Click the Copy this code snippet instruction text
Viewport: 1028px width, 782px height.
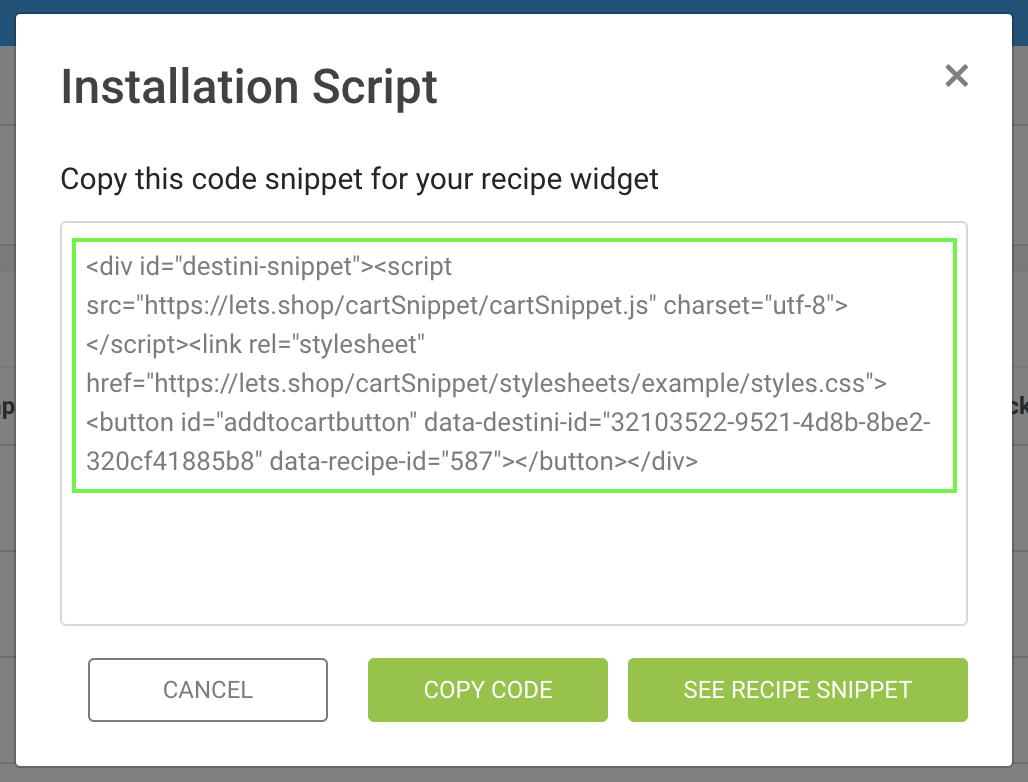[358, 179]
